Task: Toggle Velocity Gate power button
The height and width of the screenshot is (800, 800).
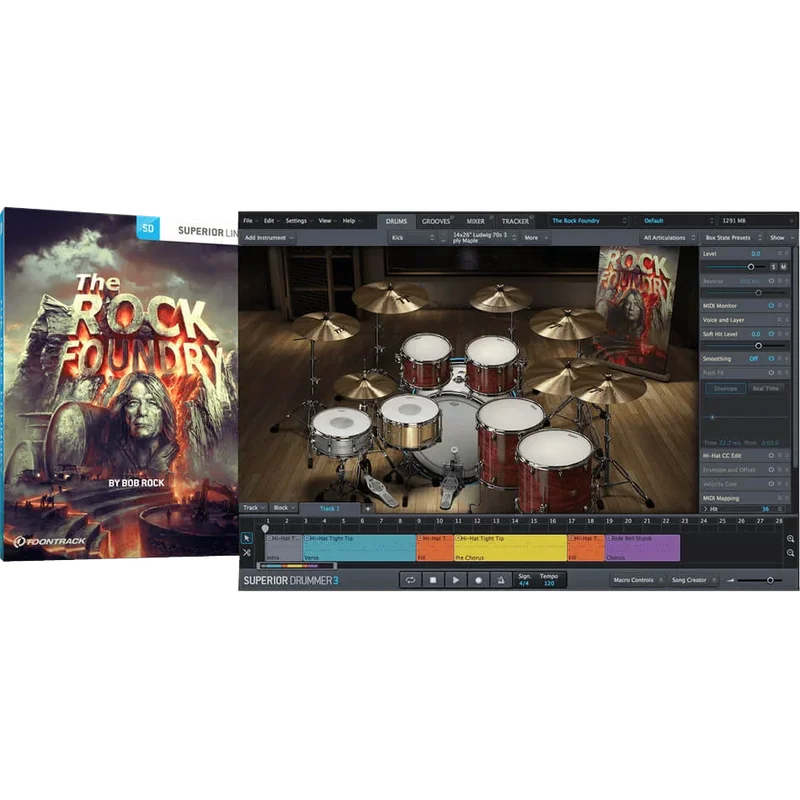Action: click(x=771, y=484)
